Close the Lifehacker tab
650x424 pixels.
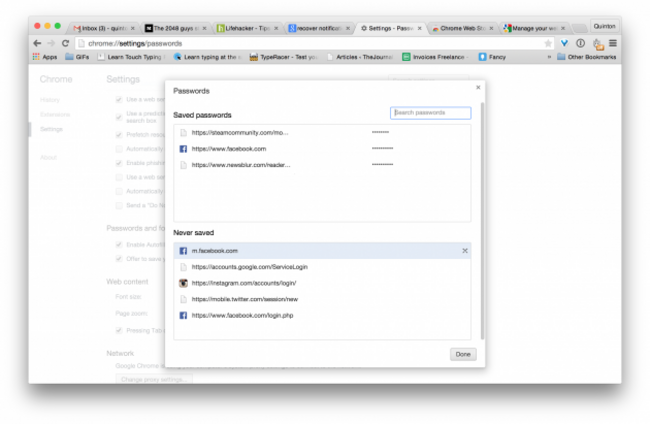click(276, 28)
